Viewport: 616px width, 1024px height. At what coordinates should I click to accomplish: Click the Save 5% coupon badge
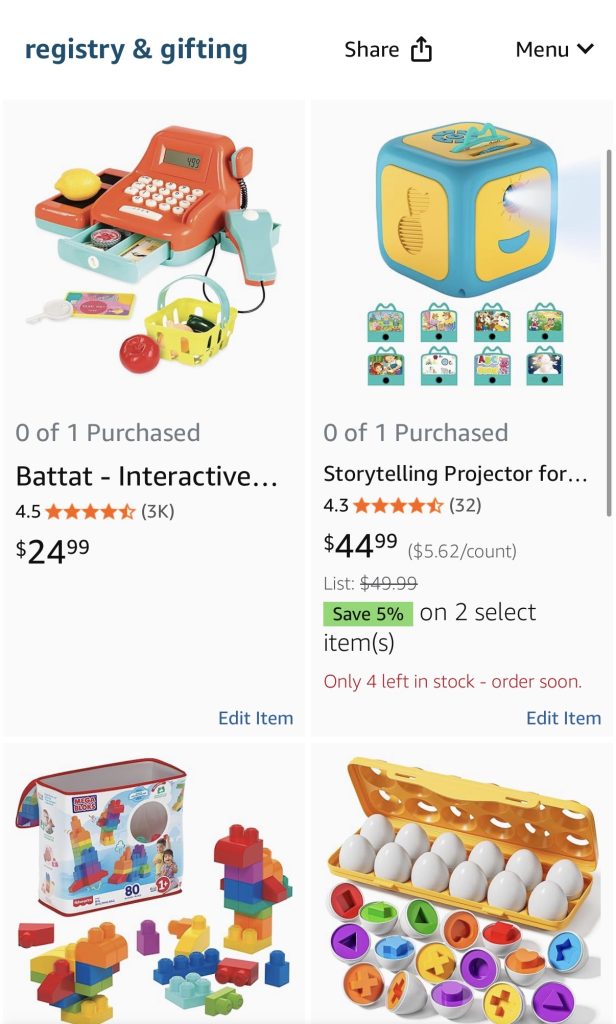[x=367, y=614]
